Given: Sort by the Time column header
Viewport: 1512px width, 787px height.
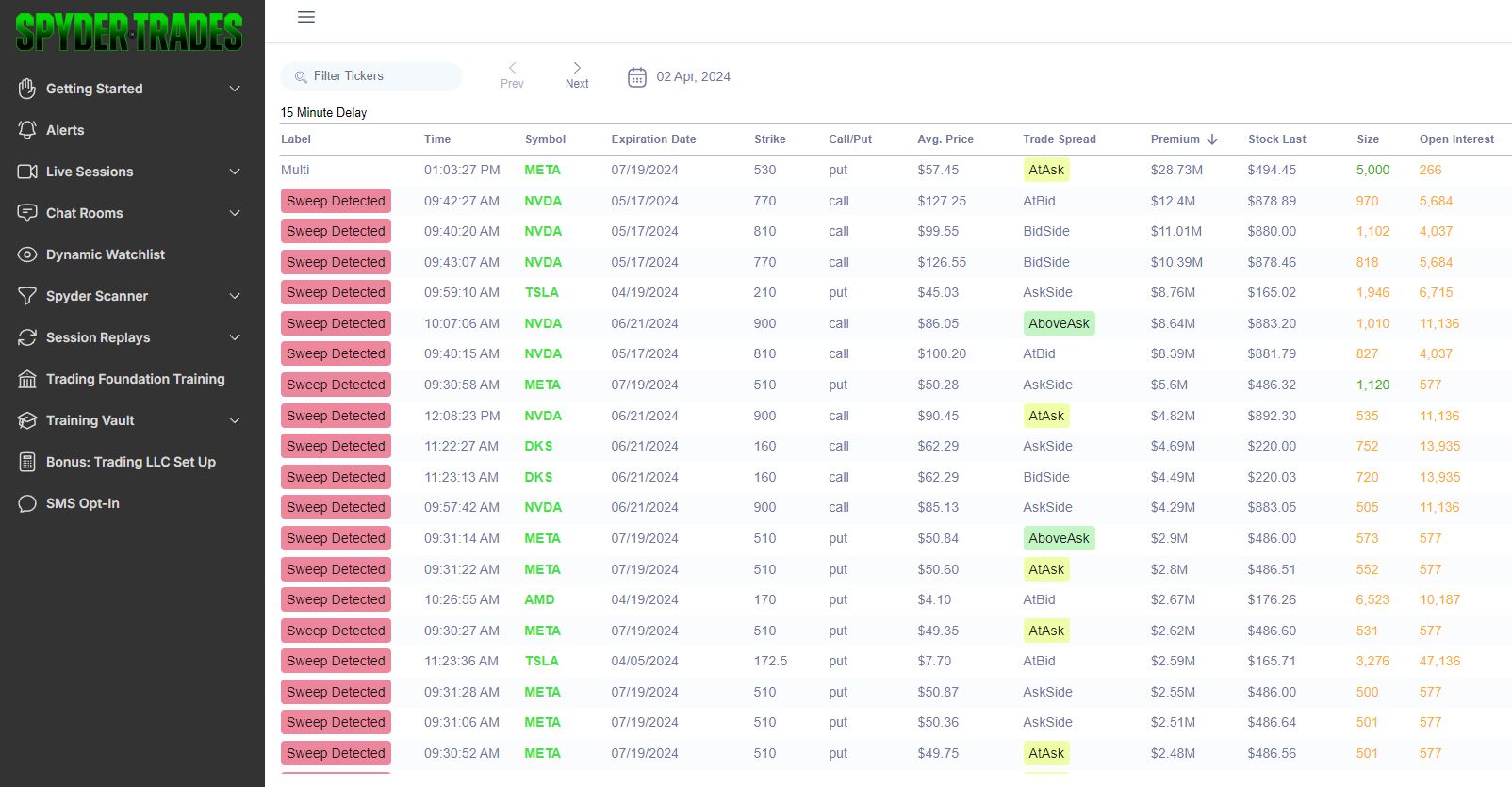Looking at the screenshot, I should pyautogui.click(x=437, y=139).
